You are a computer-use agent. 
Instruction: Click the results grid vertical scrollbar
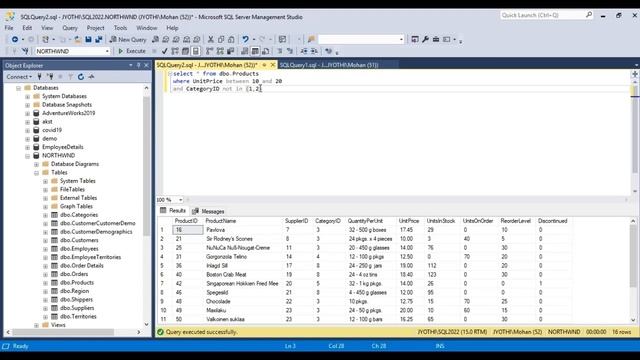633,270
